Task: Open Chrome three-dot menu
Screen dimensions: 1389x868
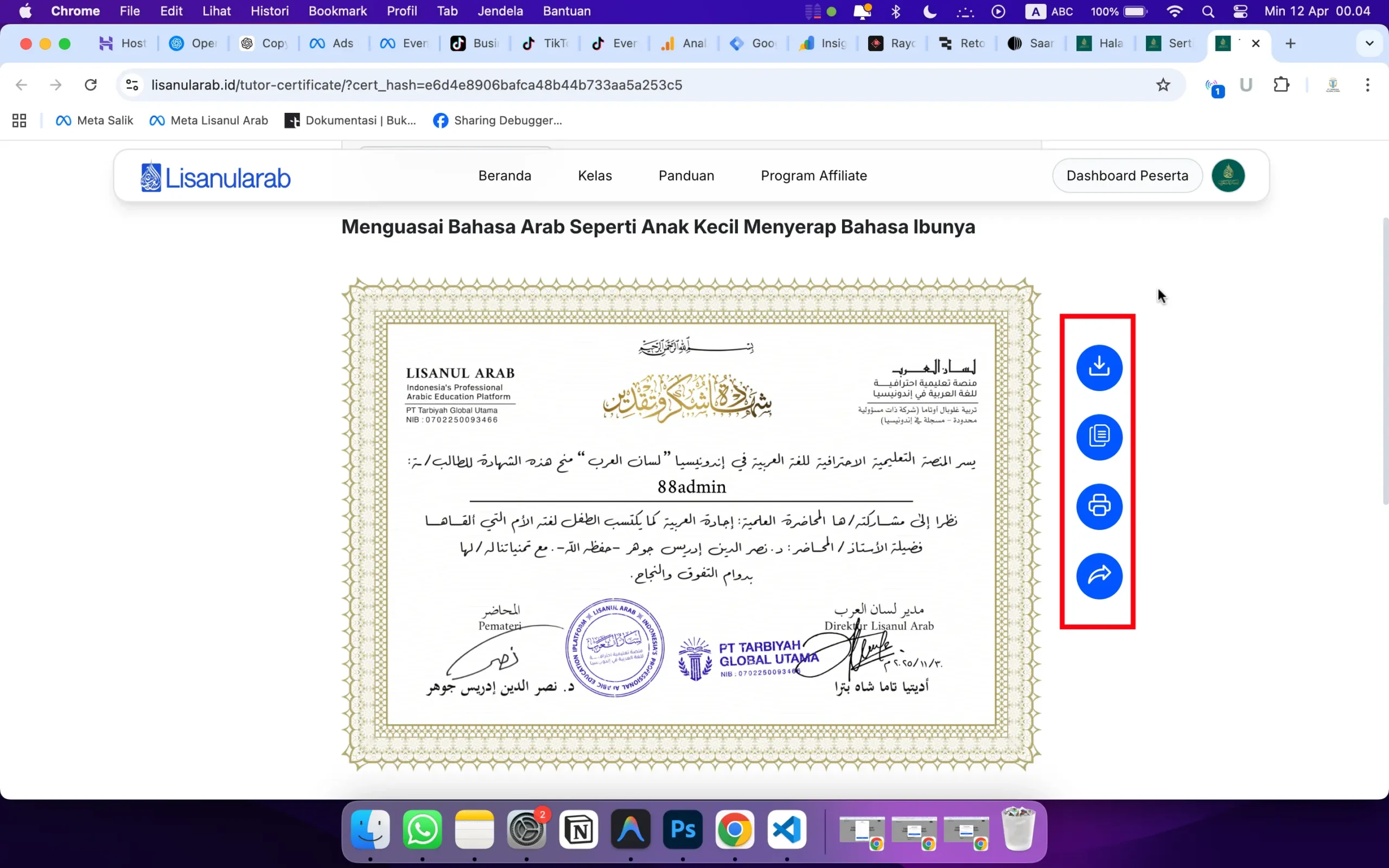Action: click(x=1367, y=85)
